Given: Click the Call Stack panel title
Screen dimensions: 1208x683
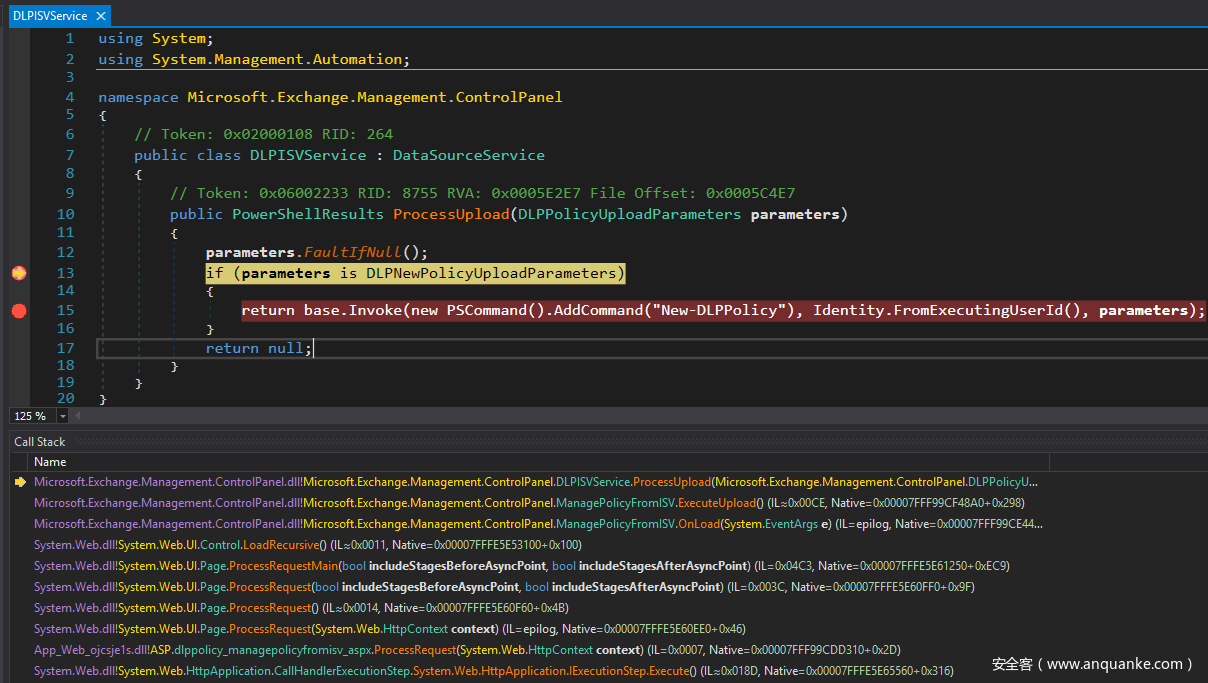Looking at the screenshot, I should pos(40,442).
